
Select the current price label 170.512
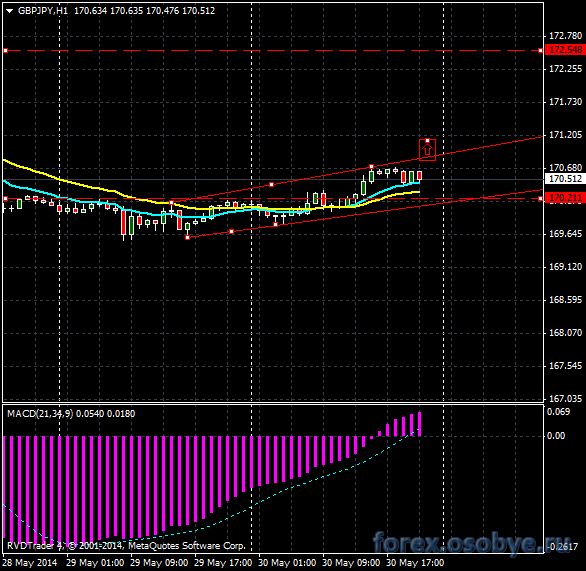[565, 179]
